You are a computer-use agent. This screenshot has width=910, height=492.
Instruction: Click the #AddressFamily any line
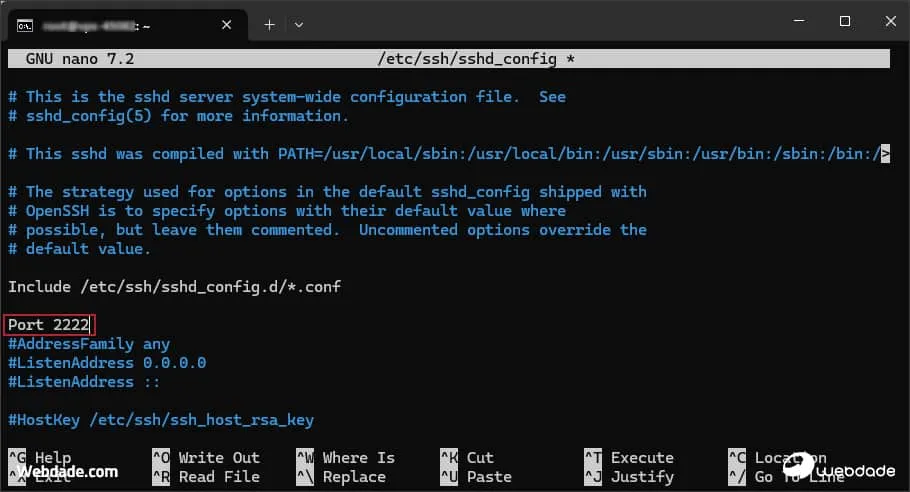click(x=89, y=344)
